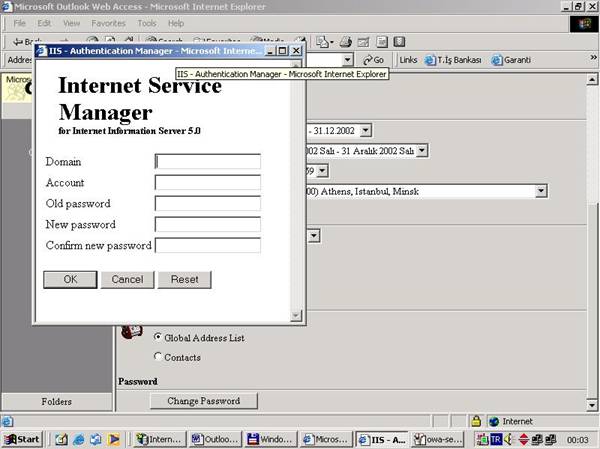Click Cancel in the password dialog
600x449 pixels.
point(127,279)
